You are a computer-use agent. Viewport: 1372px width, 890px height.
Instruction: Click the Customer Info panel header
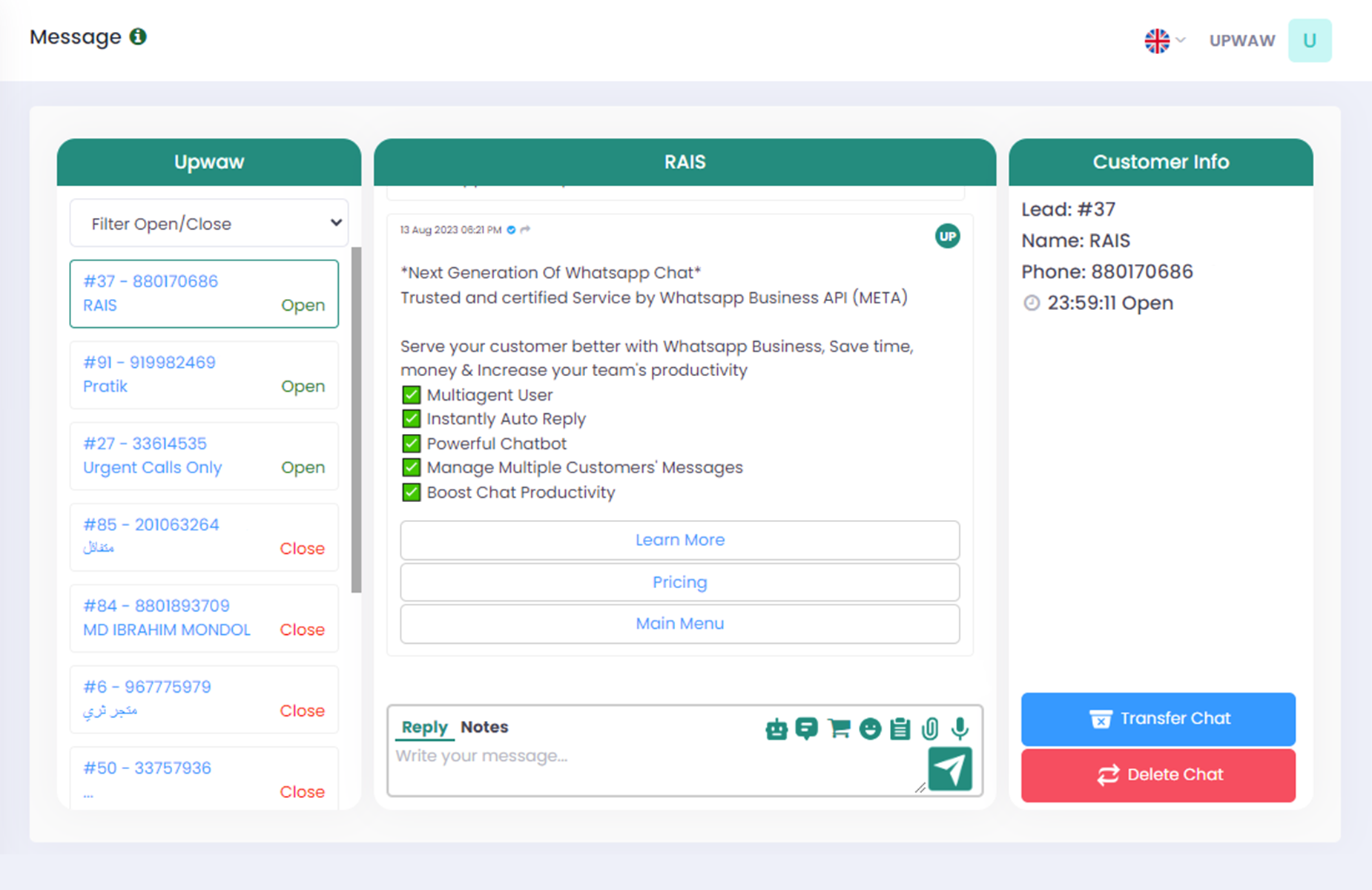(x=1161, y=162)
